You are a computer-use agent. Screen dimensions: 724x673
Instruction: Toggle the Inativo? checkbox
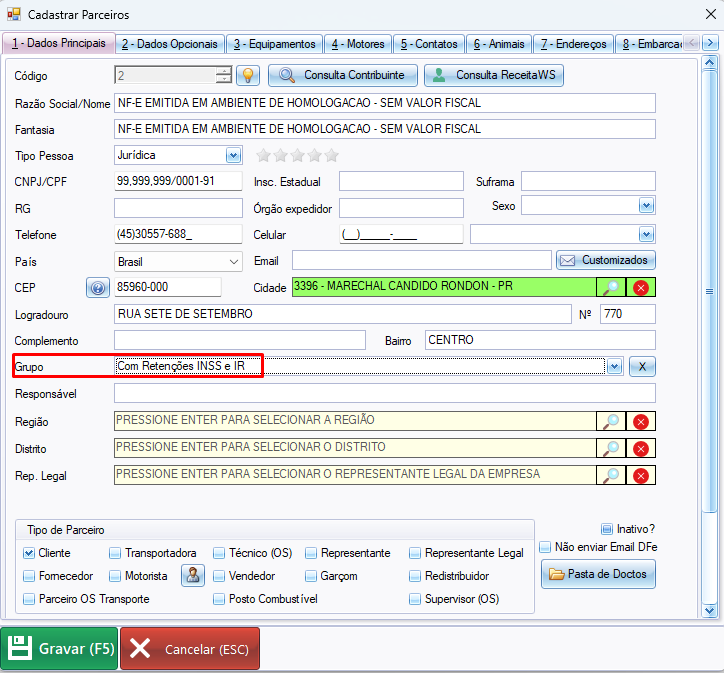pyautogui.click(x=607, y=529)
